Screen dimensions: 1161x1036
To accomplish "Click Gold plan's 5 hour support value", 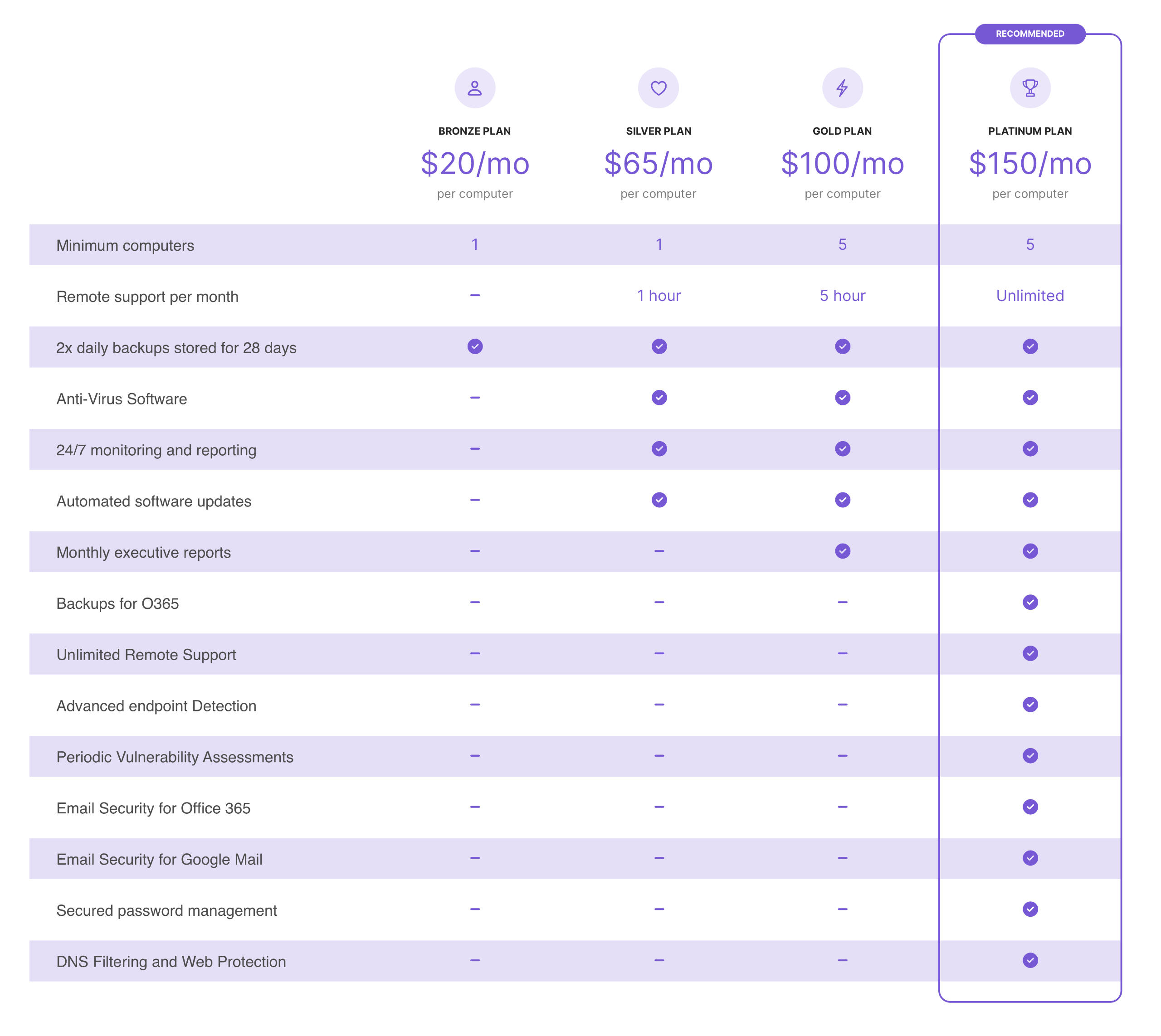I will coord(842,296).
